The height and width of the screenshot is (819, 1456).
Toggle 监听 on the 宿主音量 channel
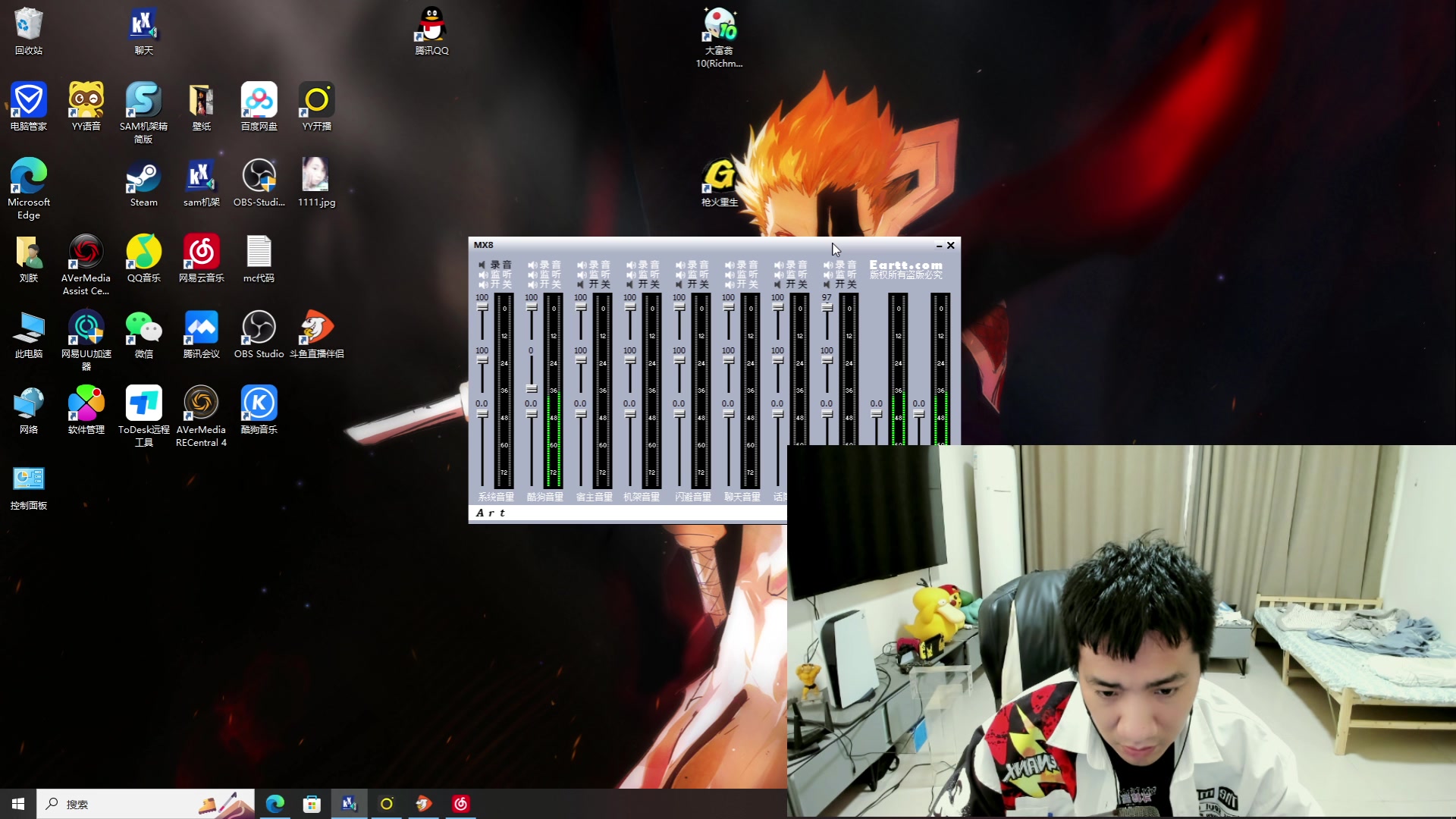[x=594, y=275]
